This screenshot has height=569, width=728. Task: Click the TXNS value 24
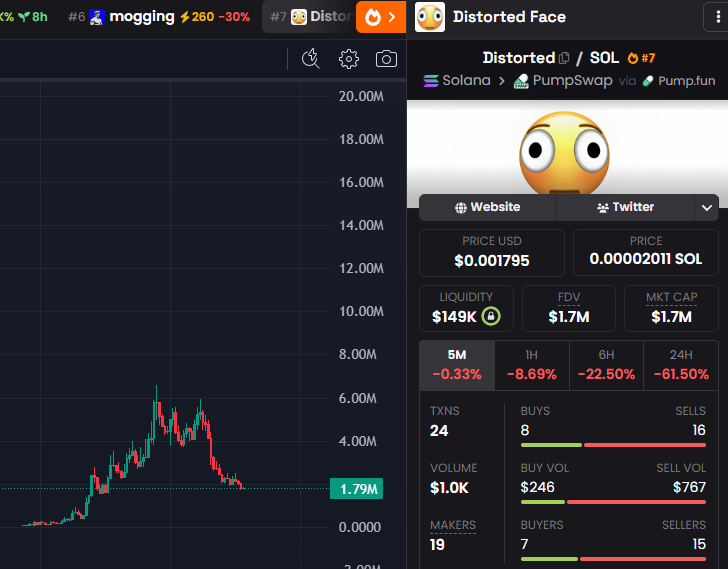[x=439, y=431]
